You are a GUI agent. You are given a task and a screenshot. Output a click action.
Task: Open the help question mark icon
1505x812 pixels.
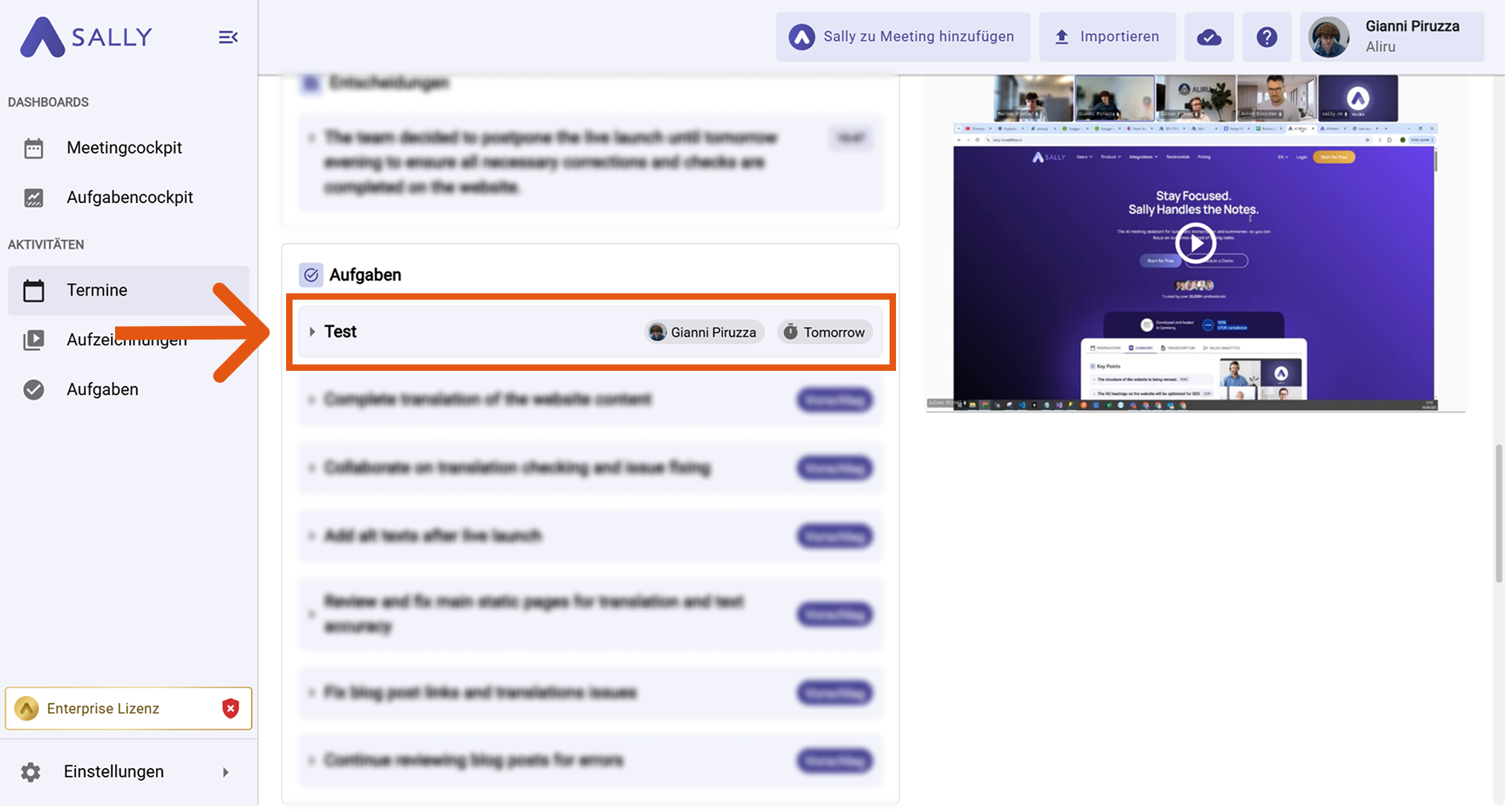[1267, 37]
